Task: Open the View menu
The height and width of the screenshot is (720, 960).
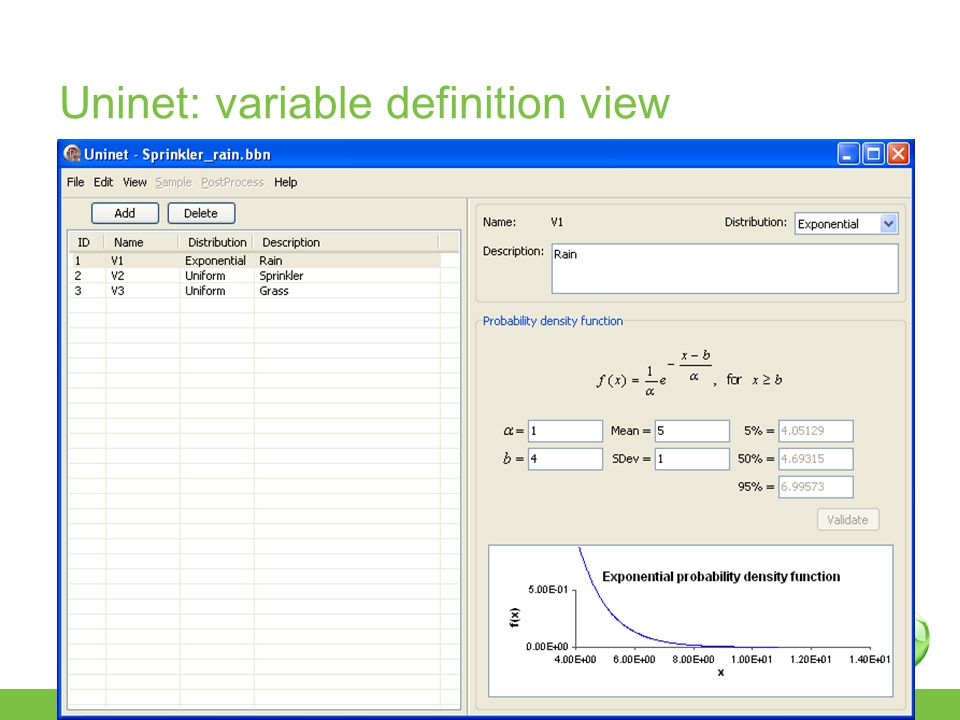Action: [x=135, y=182]
